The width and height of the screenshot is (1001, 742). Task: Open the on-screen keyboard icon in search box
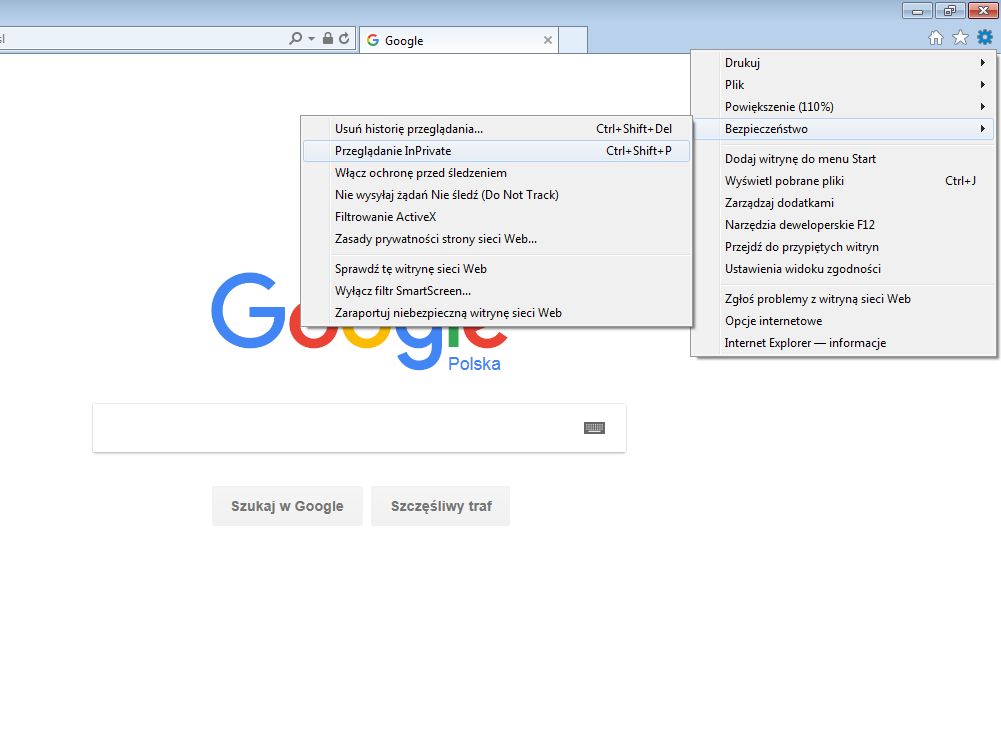594,428
